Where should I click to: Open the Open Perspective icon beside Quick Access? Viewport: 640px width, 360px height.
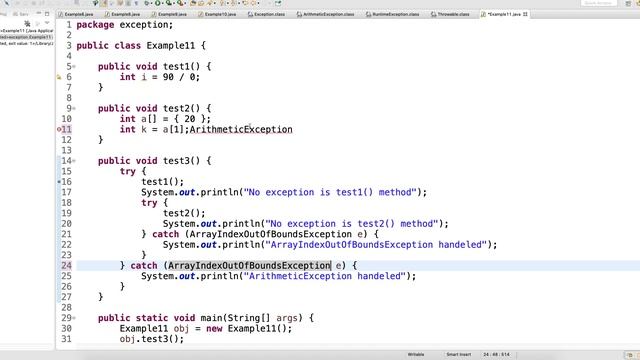click(628, 3)
